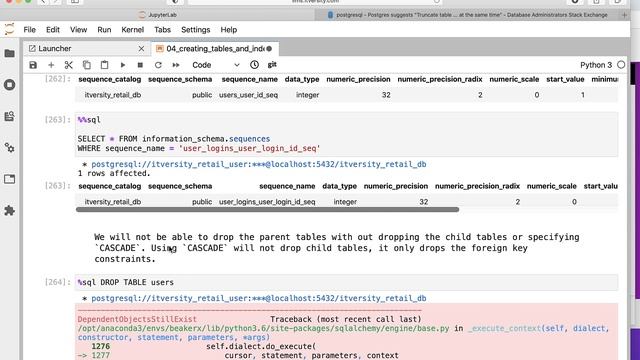Click the users_user_id_seq table cell
Image resolution: width=640 pixels, height=360 pixels.
248,95
